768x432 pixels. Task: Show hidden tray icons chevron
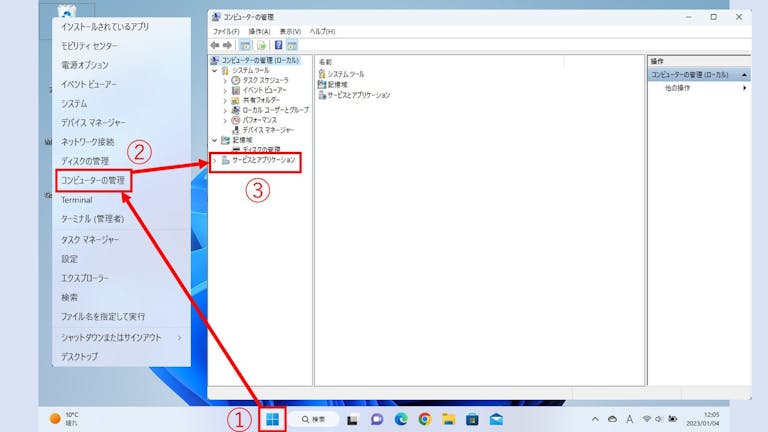(x=595, y=419)
